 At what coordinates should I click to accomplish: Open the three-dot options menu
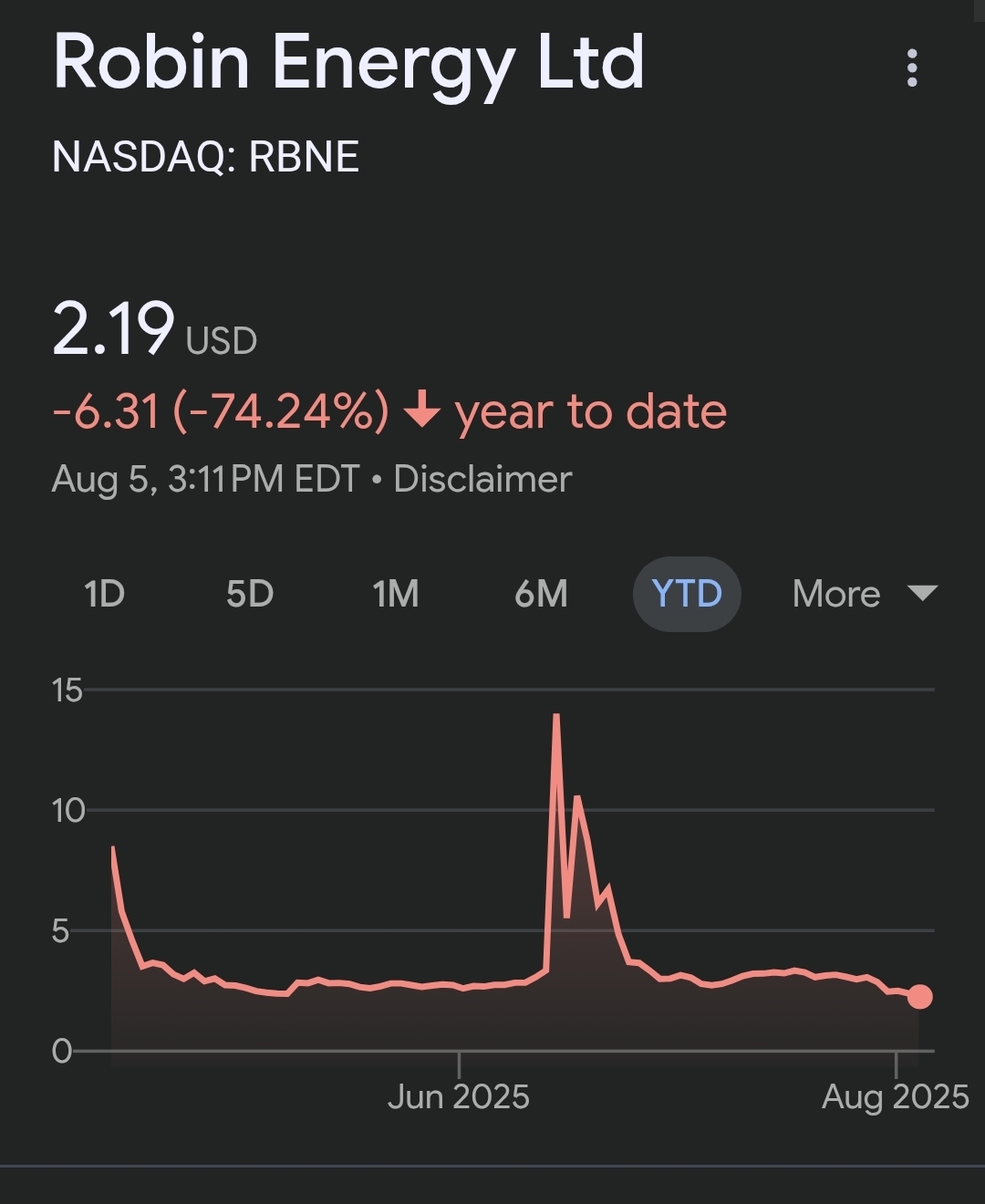pyautogui.click(x=911, y=68)
